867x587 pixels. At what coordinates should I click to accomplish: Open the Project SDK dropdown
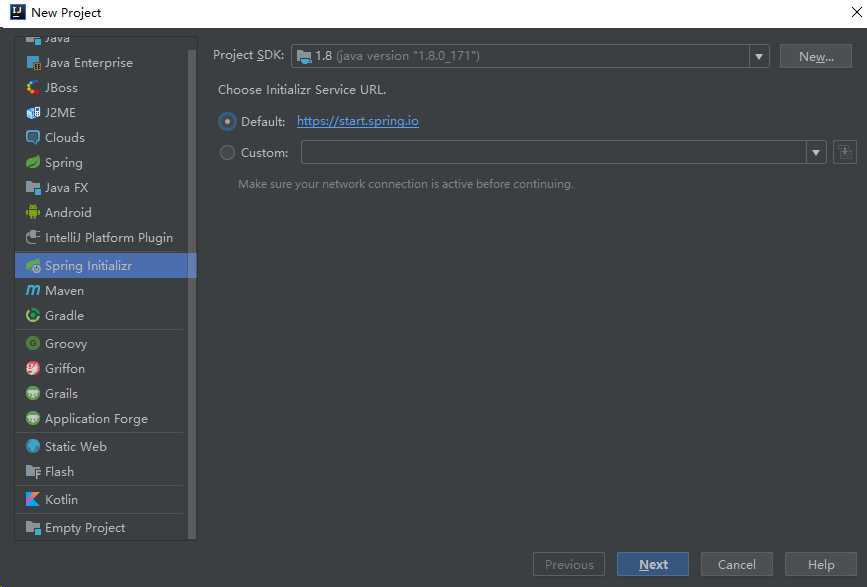coord(758,56)
